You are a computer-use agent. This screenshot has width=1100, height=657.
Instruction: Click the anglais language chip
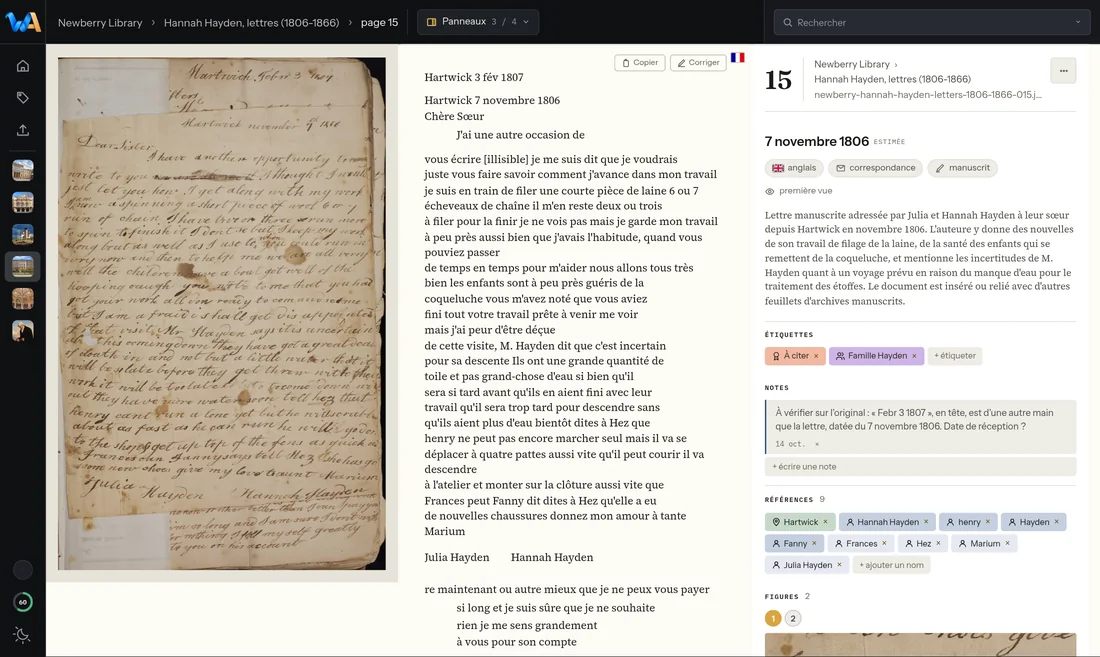coord(794,168)
